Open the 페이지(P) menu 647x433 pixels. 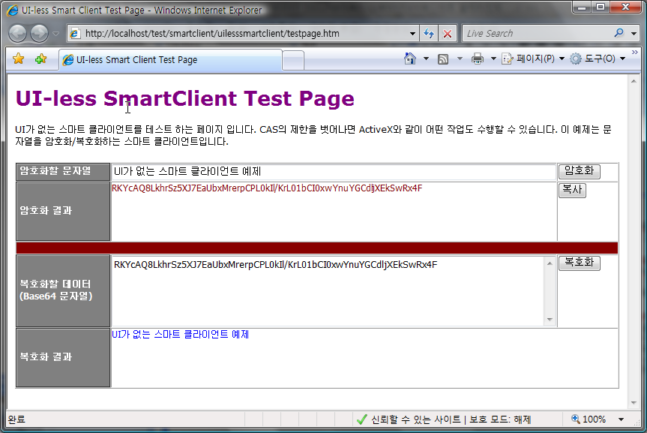[x=533, y=59]
